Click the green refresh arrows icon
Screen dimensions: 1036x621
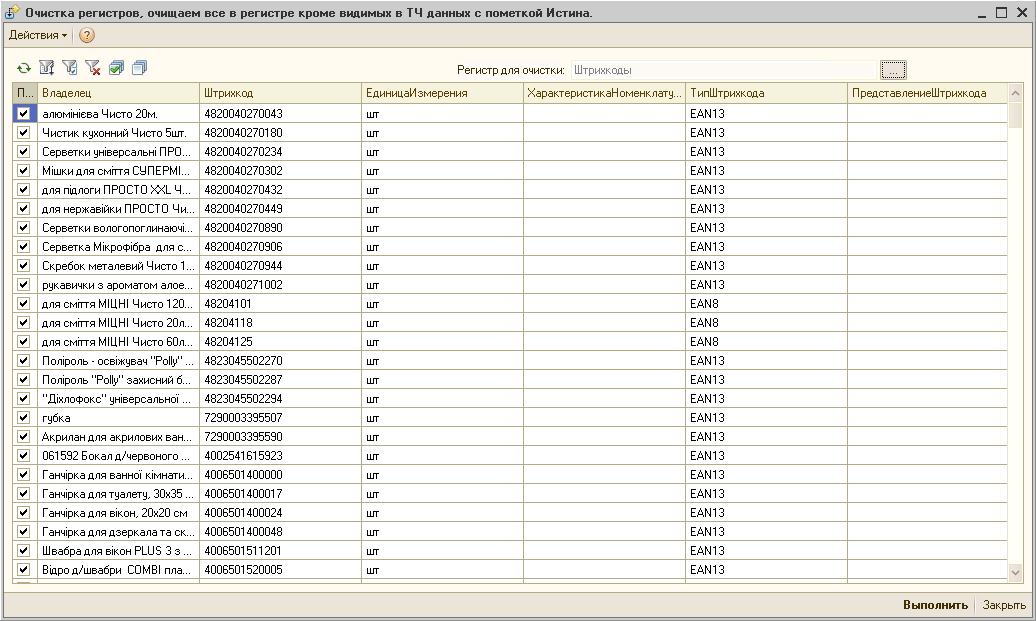[x=23, y=68]
